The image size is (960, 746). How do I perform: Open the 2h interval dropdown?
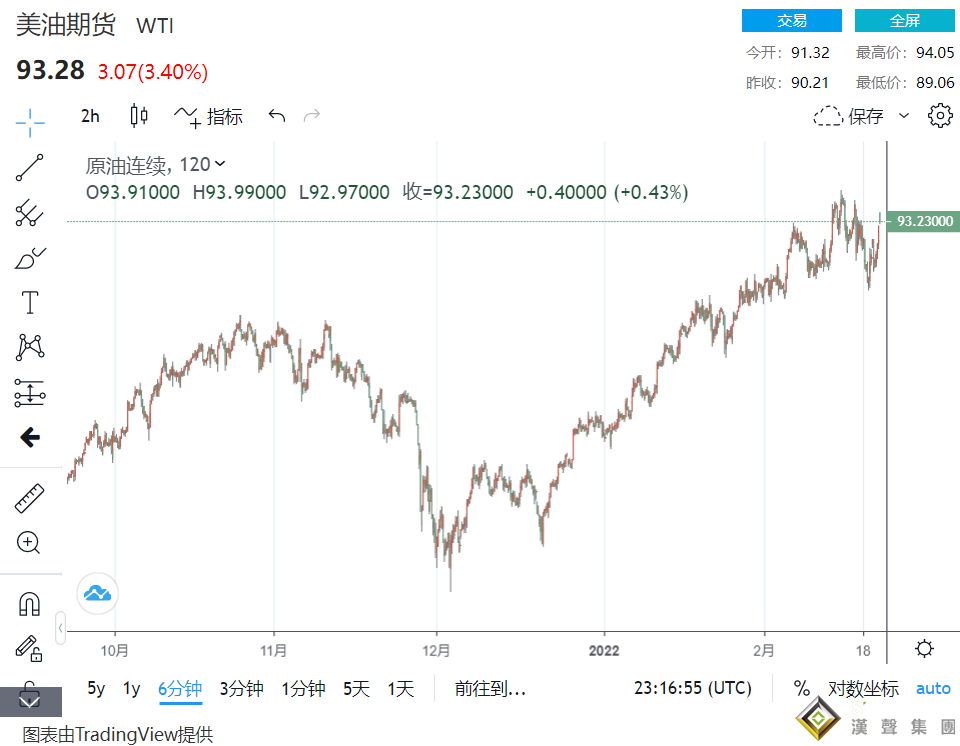click(x=90, y=116)
